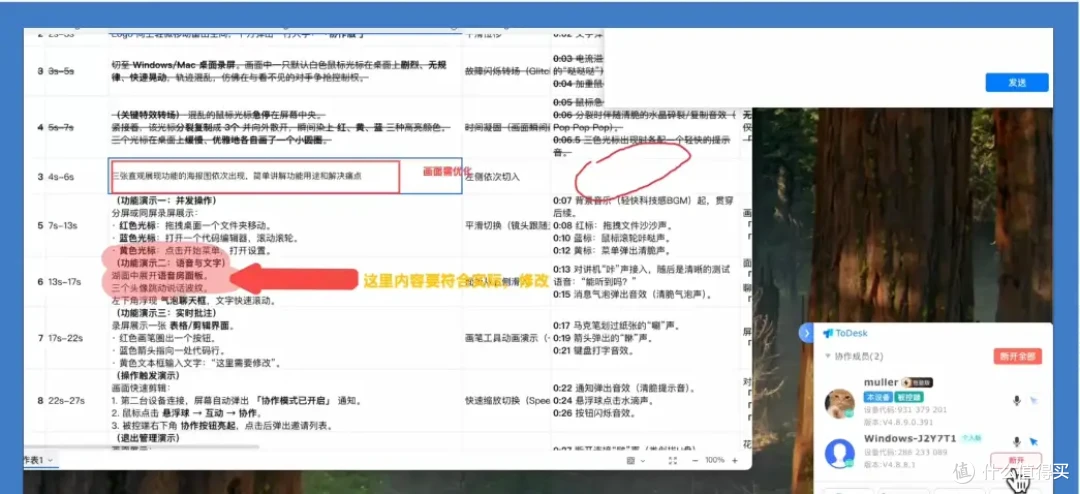
Task: Click the ToDesk logo icon
Action: [x=828, y=333]
